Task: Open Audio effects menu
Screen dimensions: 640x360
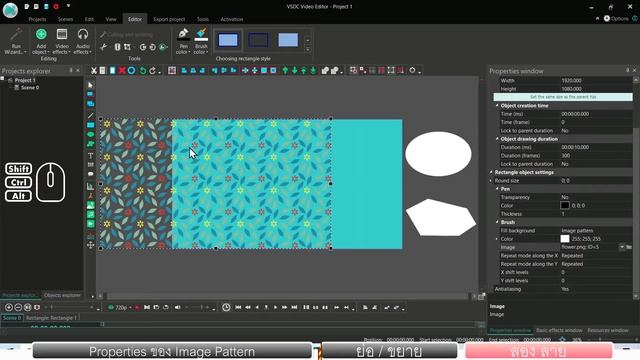Action: tap(82, 41)
